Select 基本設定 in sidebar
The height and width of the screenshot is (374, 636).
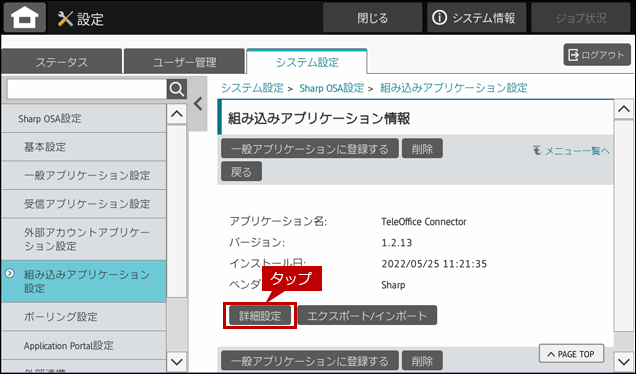pyautogui.click(x=84, y=147)
